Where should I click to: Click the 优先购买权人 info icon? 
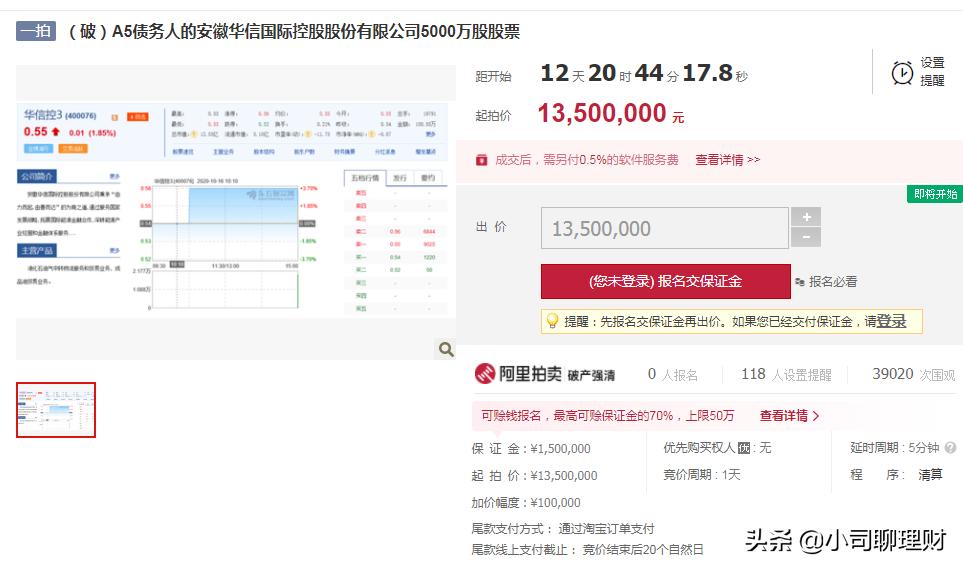tap(744, 448)
